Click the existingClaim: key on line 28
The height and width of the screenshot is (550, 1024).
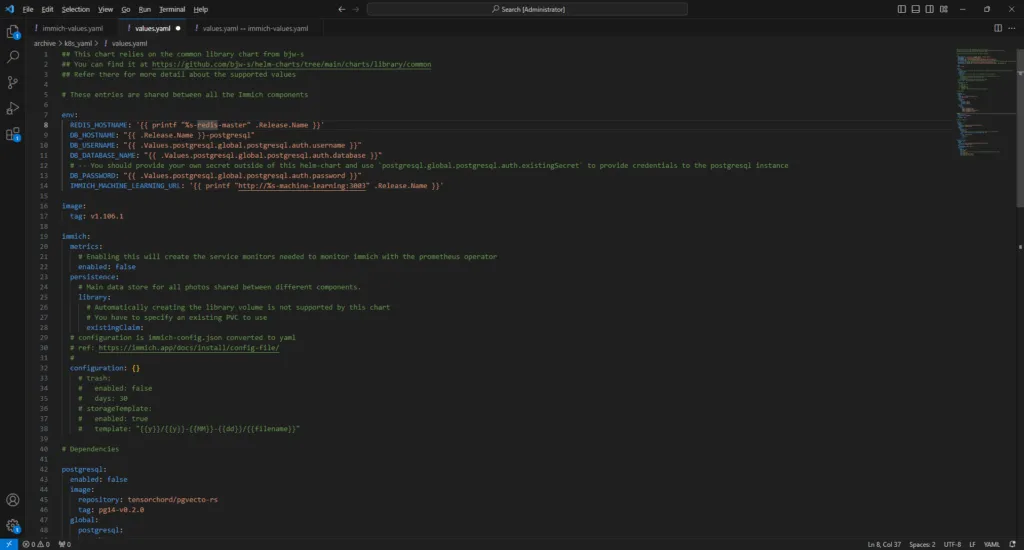click(115, 327)
